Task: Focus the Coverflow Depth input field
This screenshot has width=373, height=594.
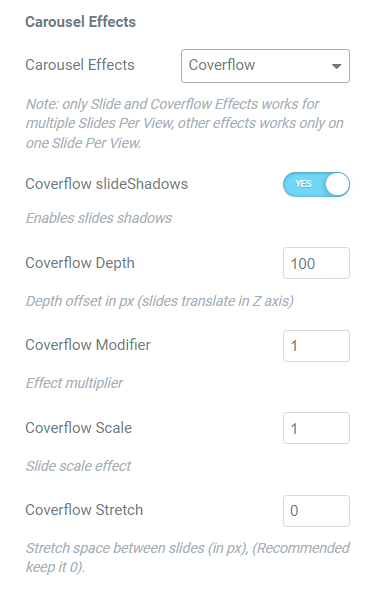Action: (316, 263)
